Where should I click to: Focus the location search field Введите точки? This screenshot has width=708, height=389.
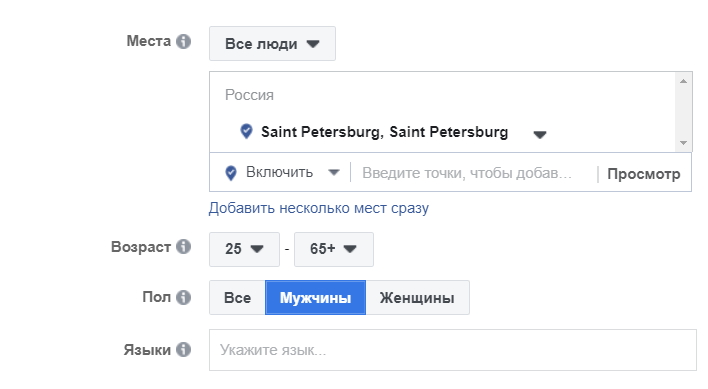point(474,173)
